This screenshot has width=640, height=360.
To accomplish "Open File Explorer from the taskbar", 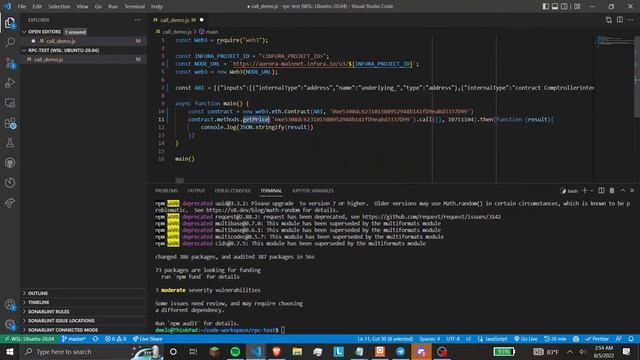I will (297, 351).
